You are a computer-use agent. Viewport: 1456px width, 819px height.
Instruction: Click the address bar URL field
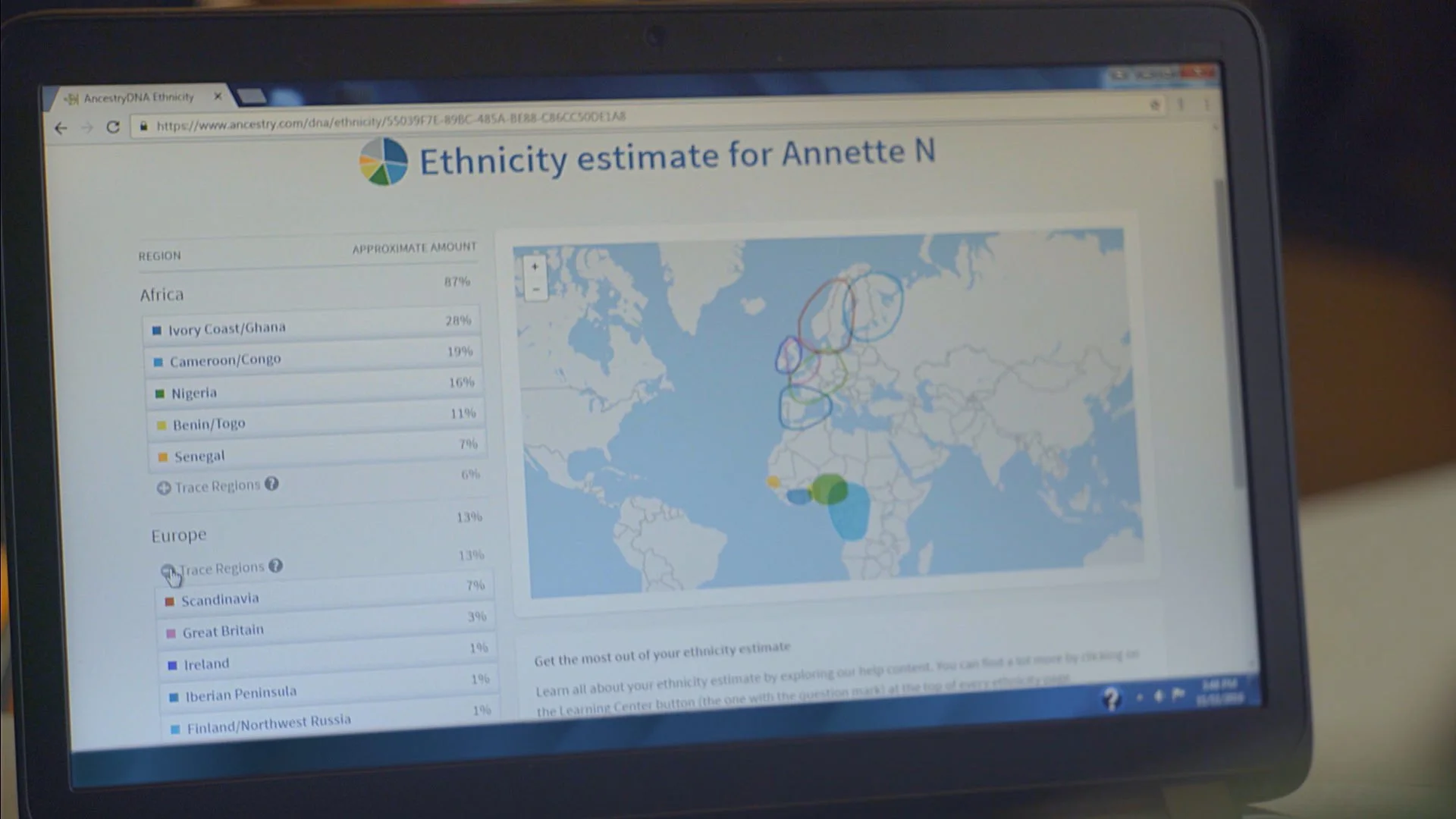[x=391, y=120]
